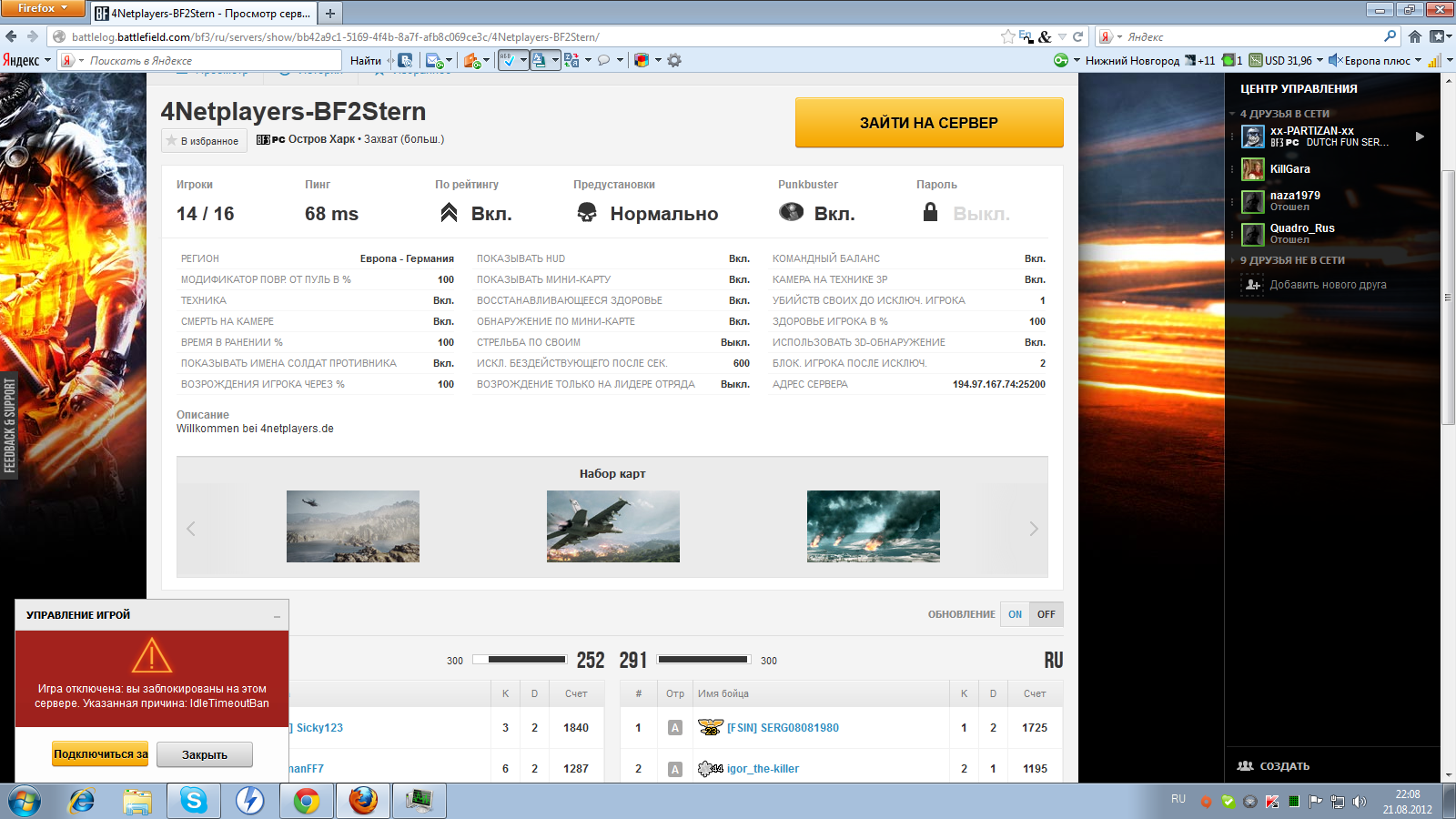Turn auto-update ON
This screenshot has height=819, width=1456.
pyautogui.click(x=1015, y=614)
